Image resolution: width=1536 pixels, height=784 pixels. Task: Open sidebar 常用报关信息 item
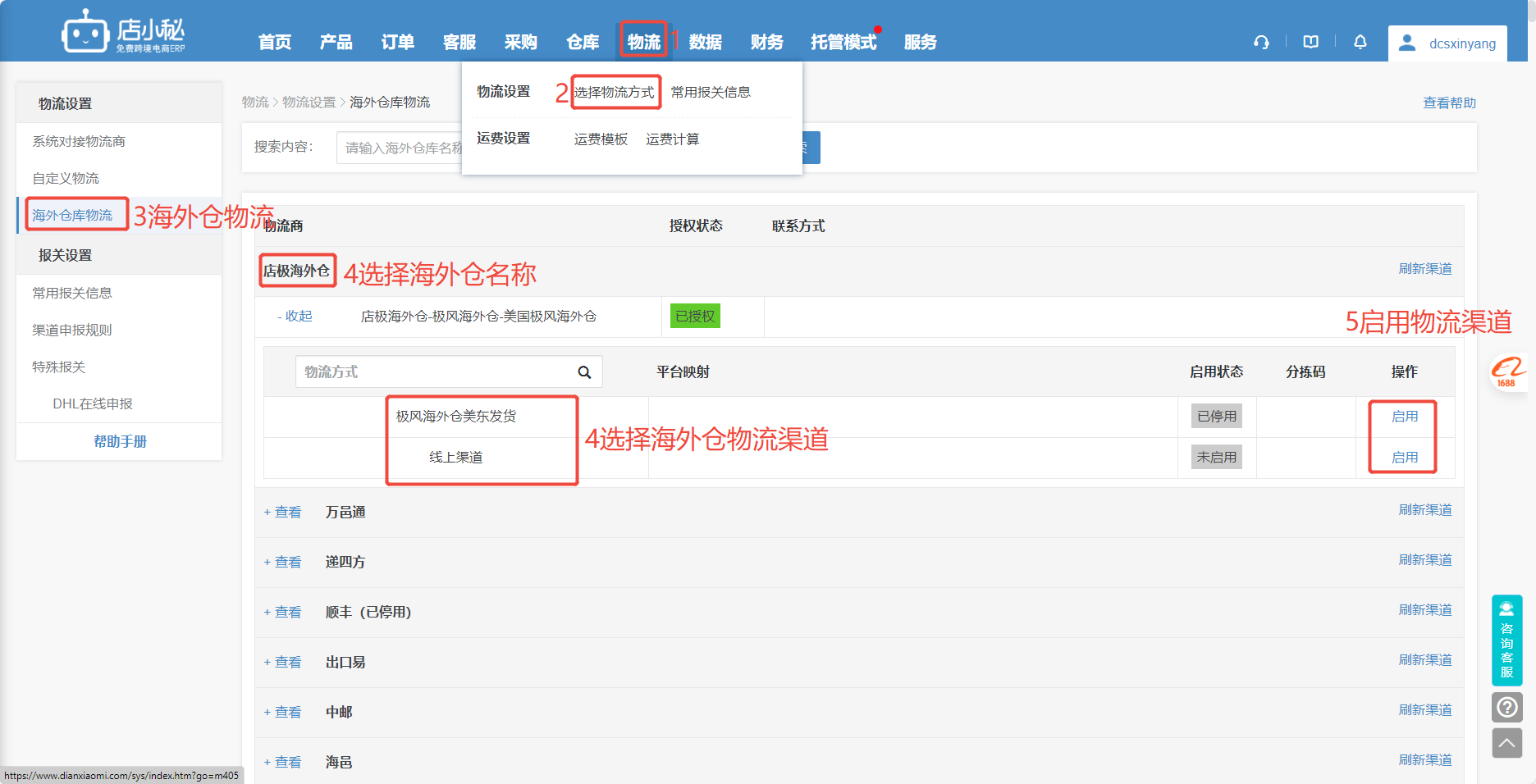[x=72, y=294]
